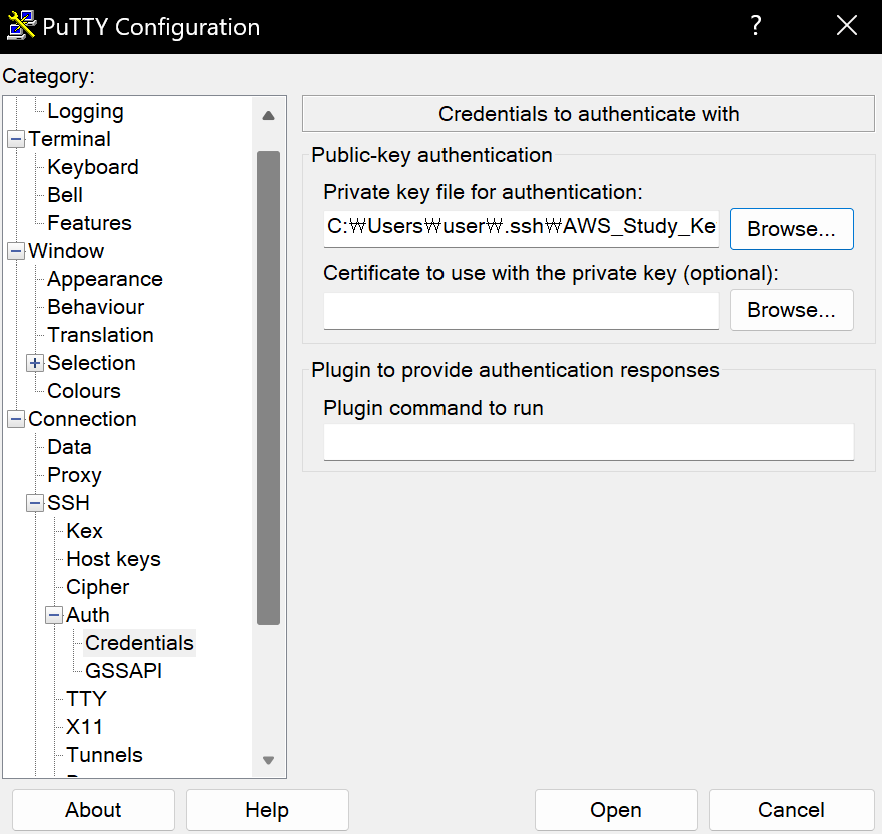Select Credentials in the tree

point(139,643)
